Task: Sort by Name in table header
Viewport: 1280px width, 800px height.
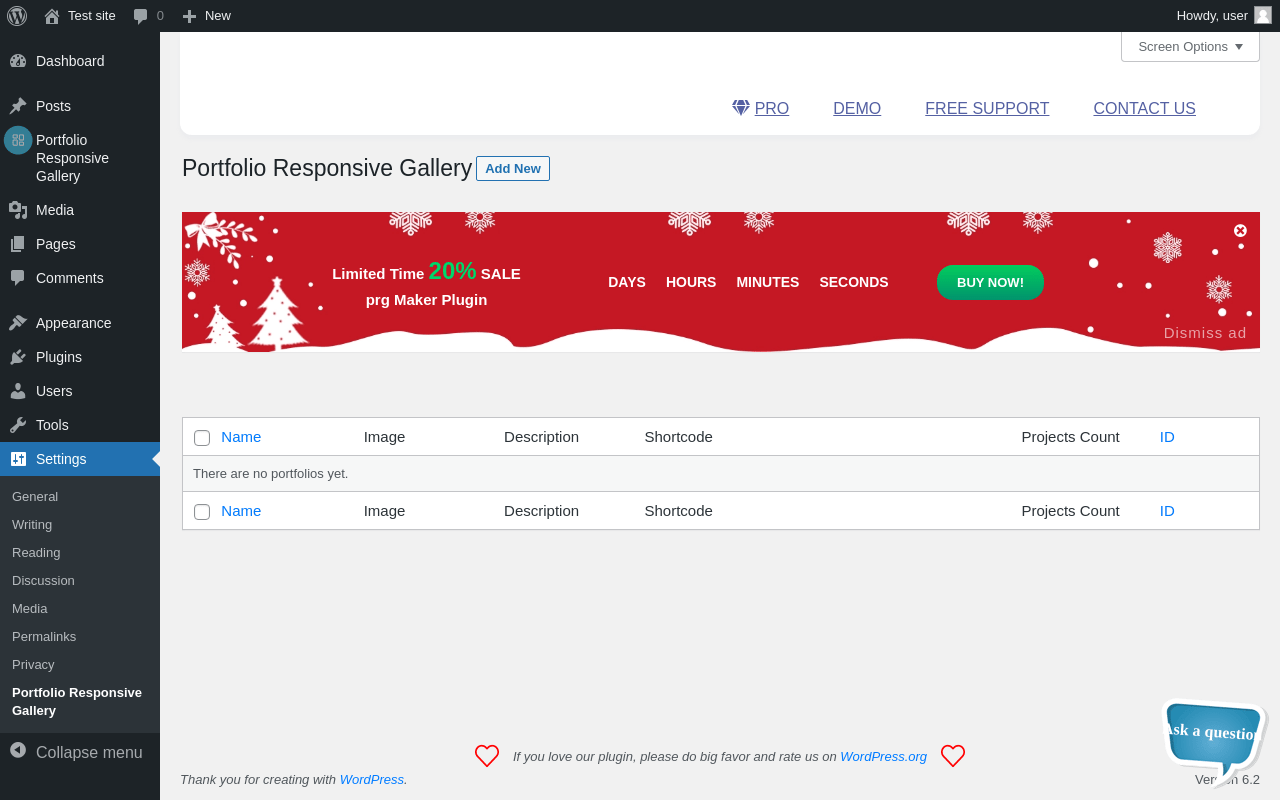Action: pos(241,437)
